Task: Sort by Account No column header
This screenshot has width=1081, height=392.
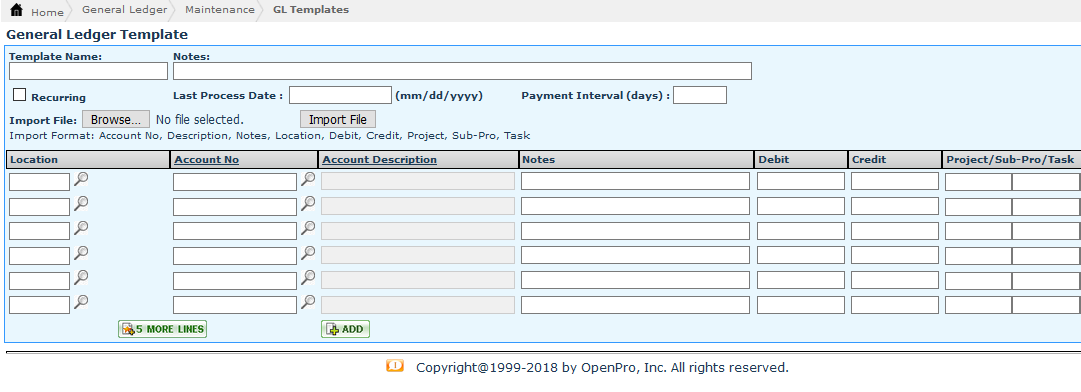Action: click(207, 160)
